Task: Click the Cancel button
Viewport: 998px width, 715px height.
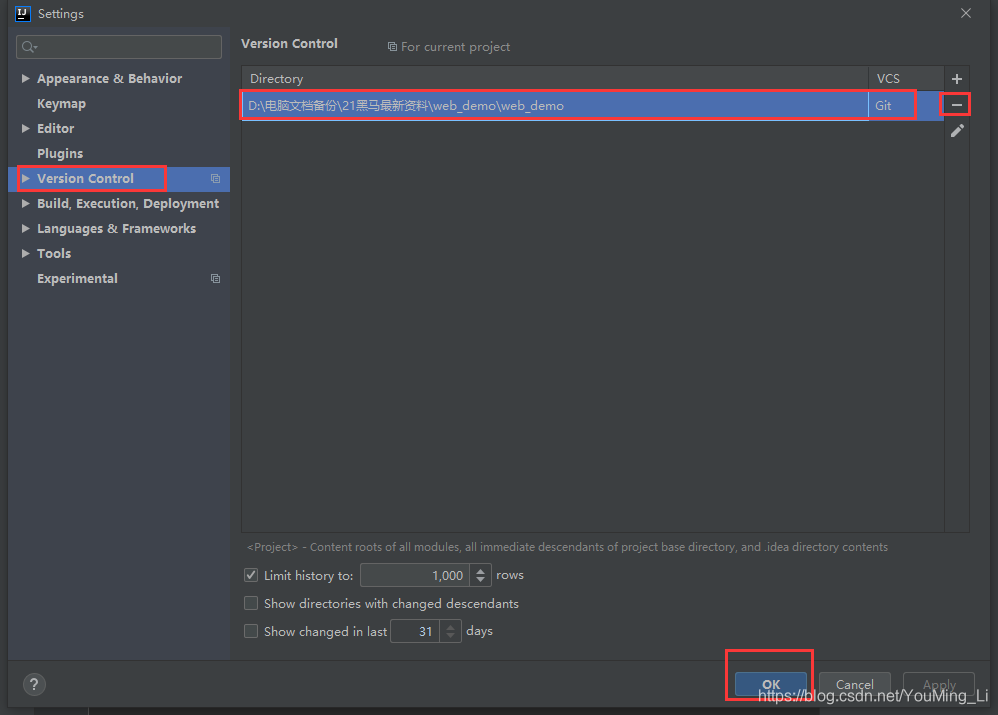Action: [855, 684]
